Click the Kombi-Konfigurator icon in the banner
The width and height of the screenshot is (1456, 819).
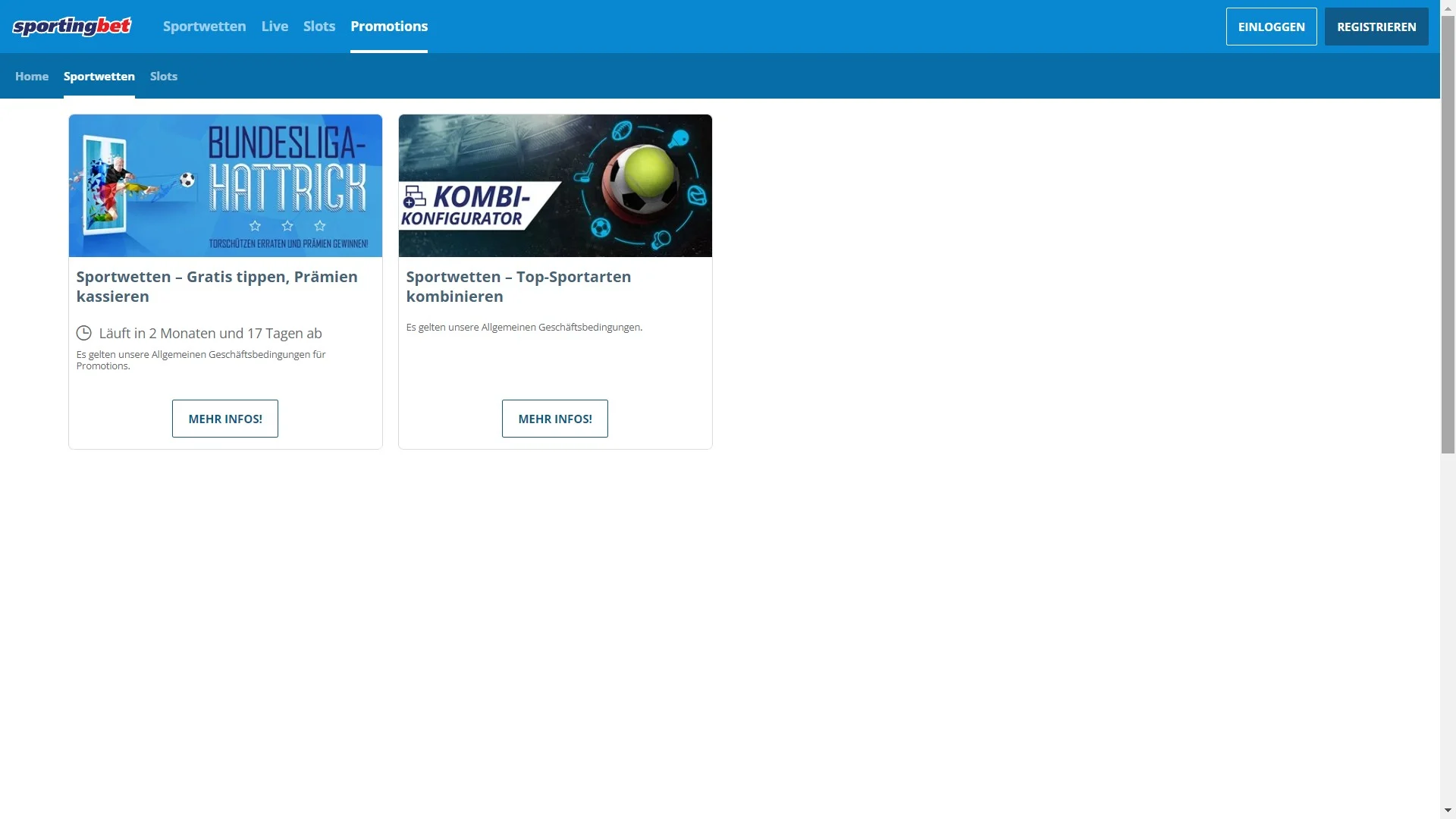[414, 197]
